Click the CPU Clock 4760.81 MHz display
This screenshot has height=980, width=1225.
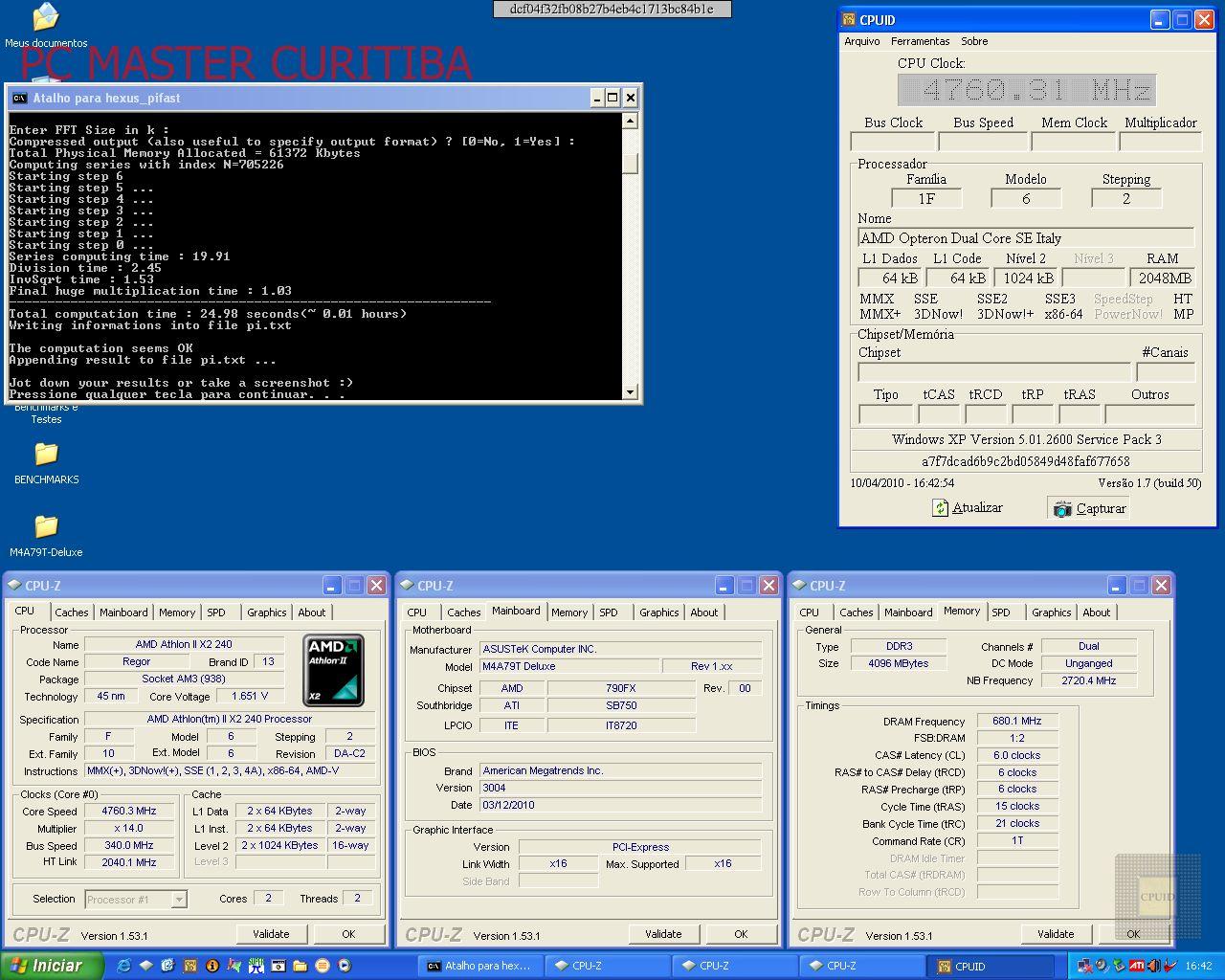coord(1027,90)
